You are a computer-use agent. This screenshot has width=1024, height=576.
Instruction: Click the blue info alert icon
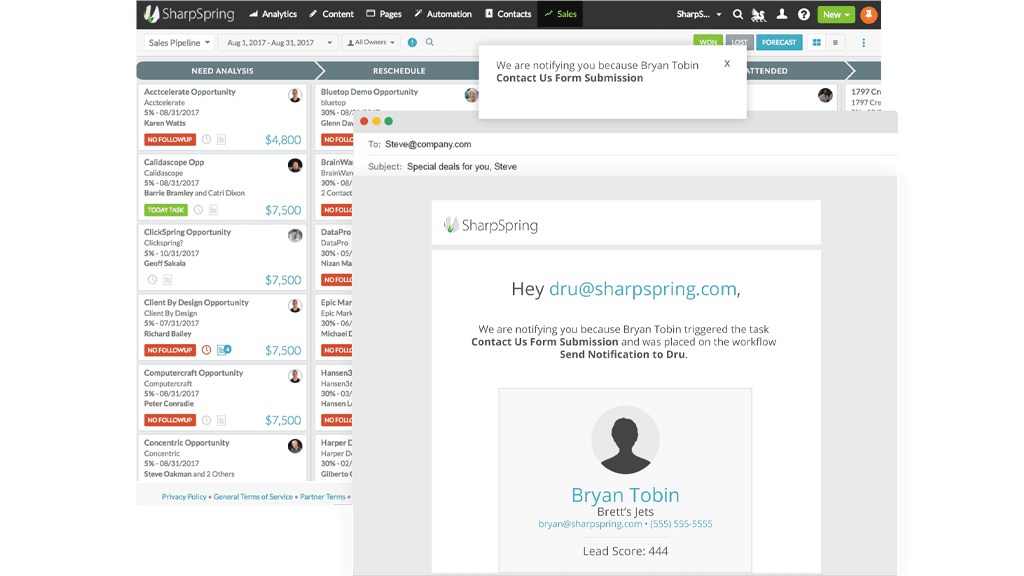click(x=412, y=42)
